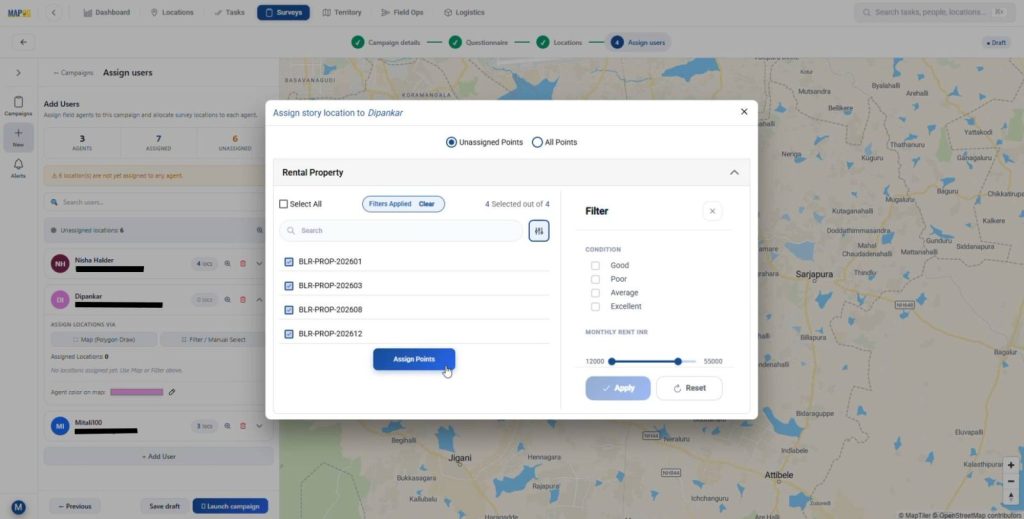Screen dimensions: 1024x519
Task: Enable the Average condition filter
Action: pos(595,293)
